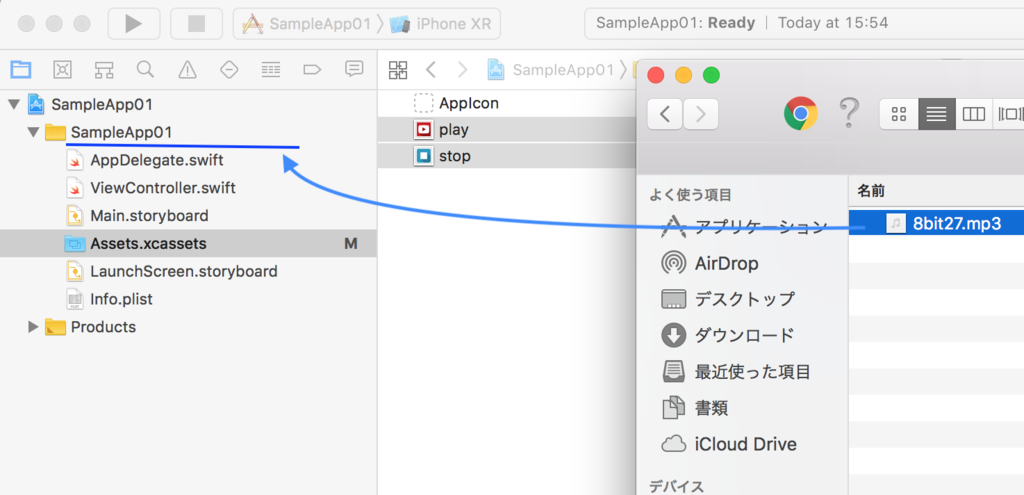
Task: Click Chrome icon in Finder toolbar
Action: [801, 114]
